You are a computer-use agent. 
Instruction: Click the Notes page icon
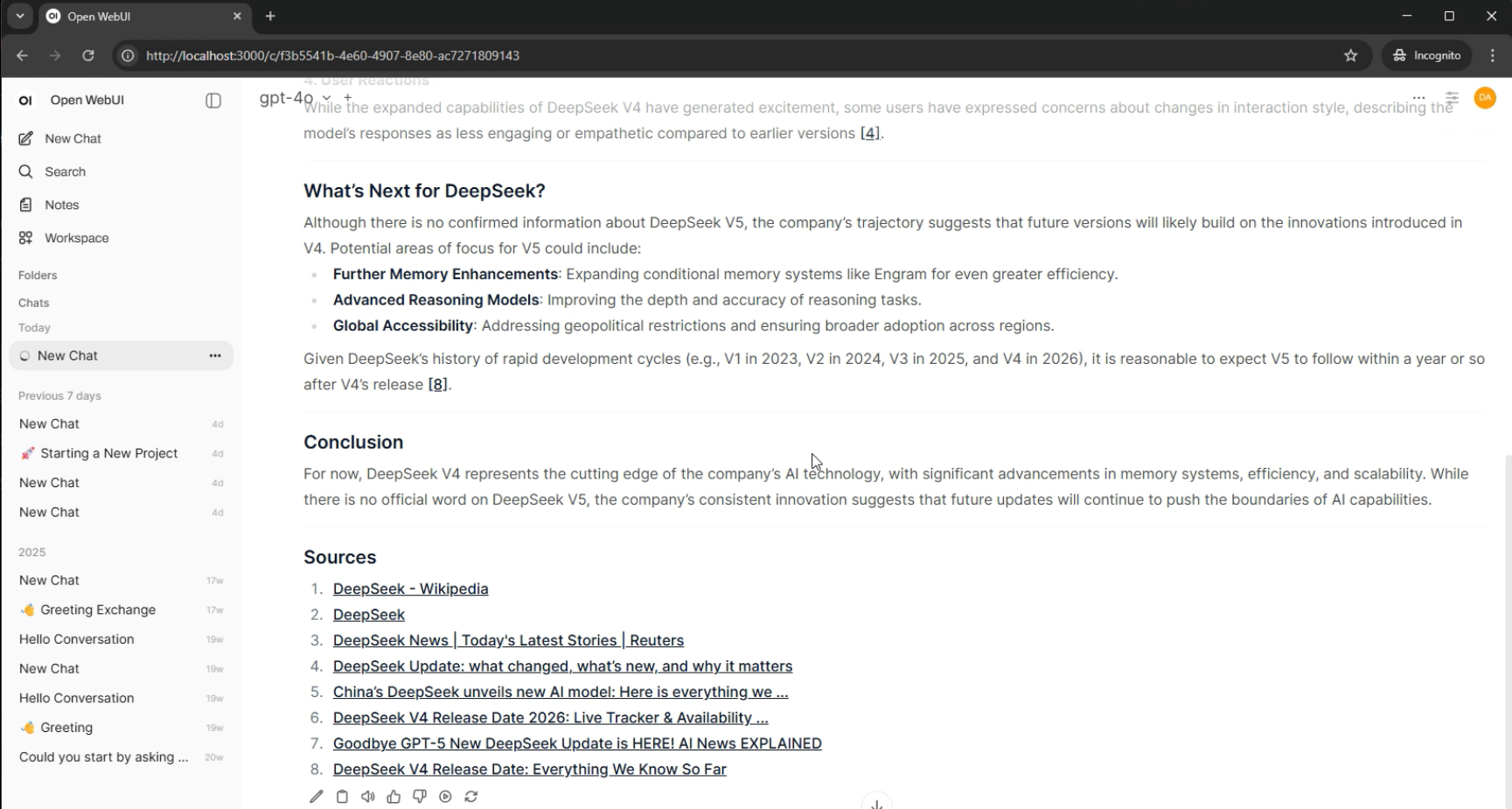25,205
